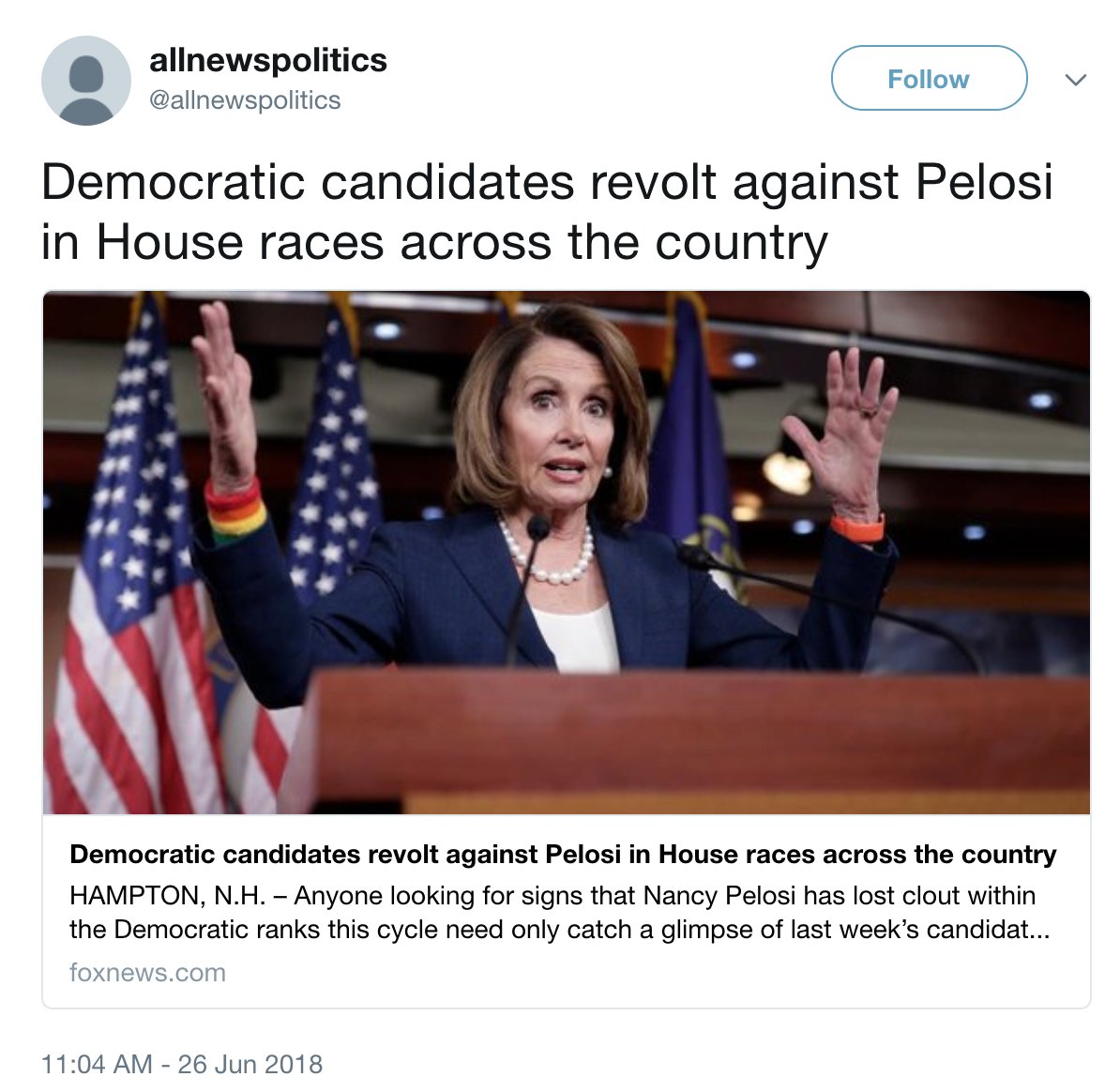
Task: Click the bold card headline about House races
Action: click(563, 854)
